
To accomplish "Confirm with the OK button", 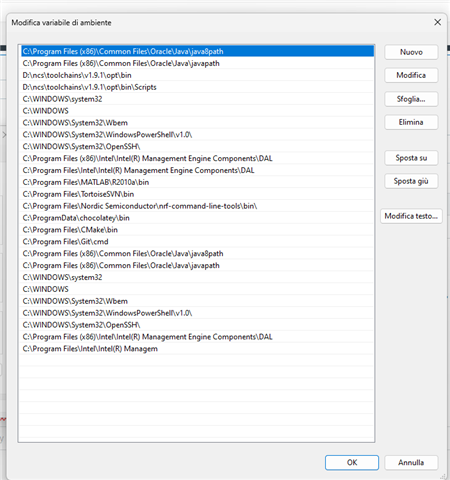I will (352, 463).
